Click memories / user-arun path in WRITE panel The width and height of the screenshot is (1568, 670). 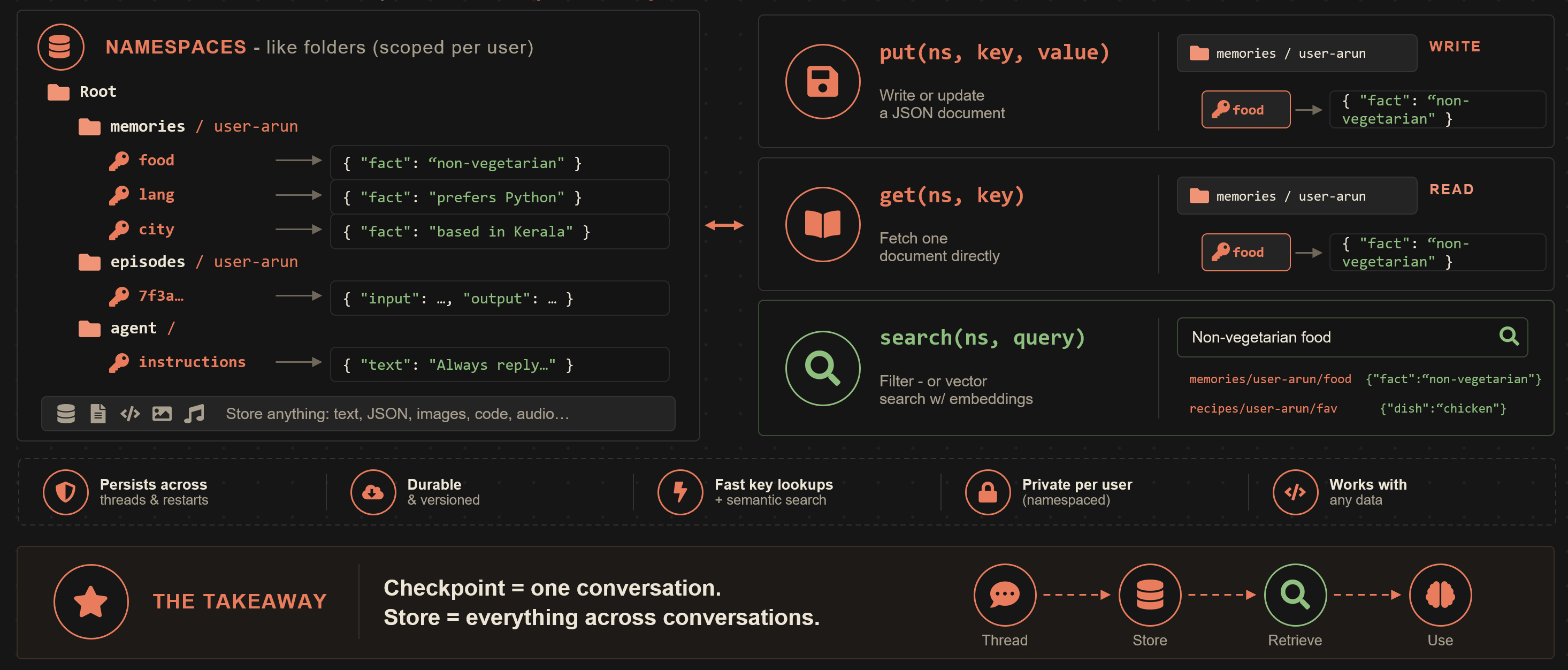point(1297,53)
